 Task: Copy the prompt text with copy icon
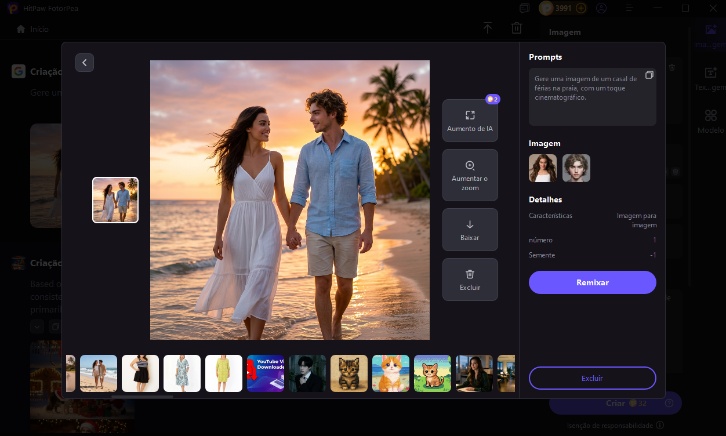click(648, 76)
